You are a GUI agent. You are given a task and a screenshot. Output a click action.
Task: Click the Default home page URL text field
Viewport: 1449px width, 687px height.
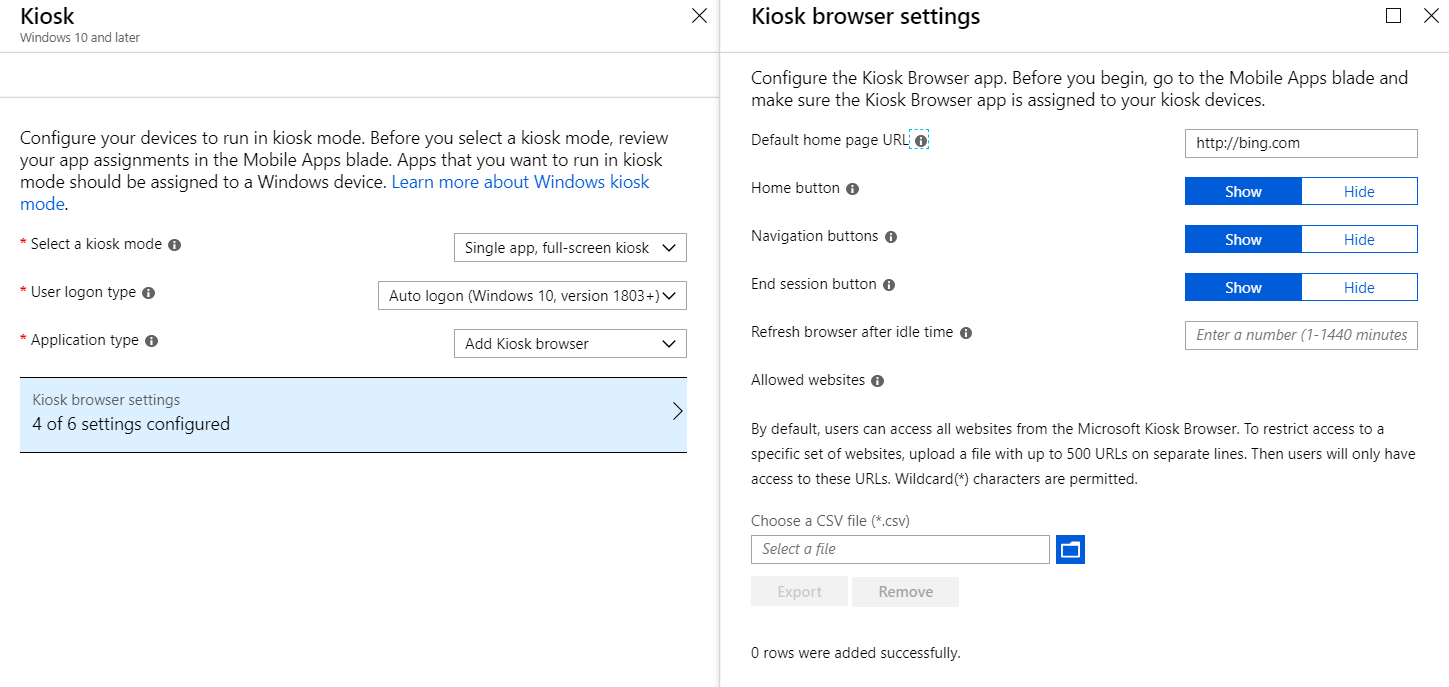(1300, 143)
